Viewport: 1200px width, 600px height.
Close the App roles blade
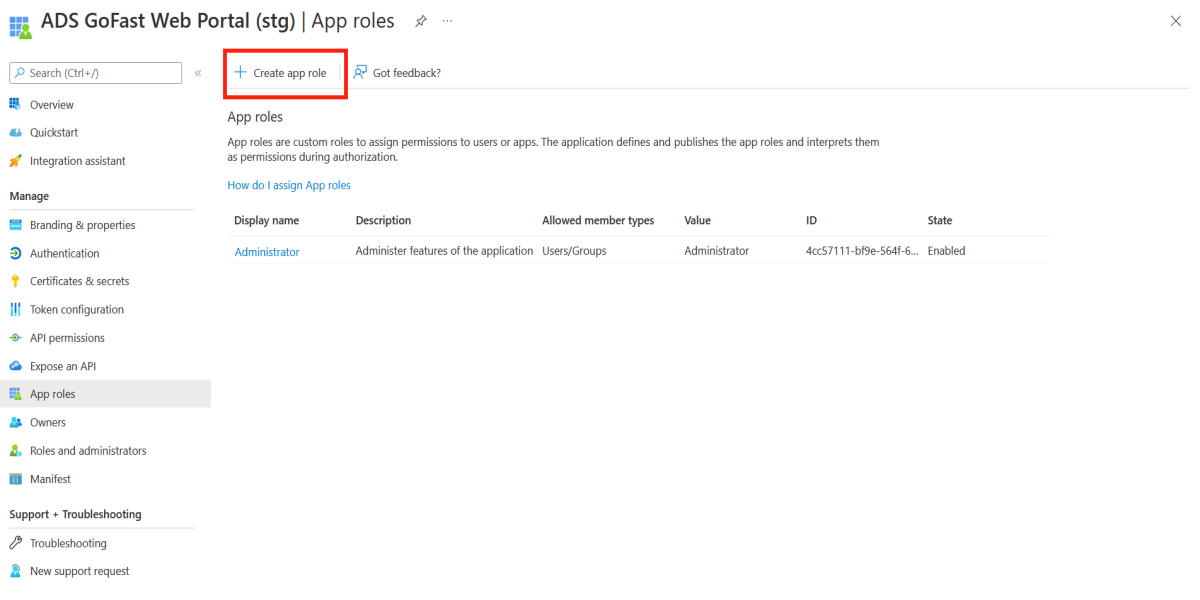pos(1176,21)
